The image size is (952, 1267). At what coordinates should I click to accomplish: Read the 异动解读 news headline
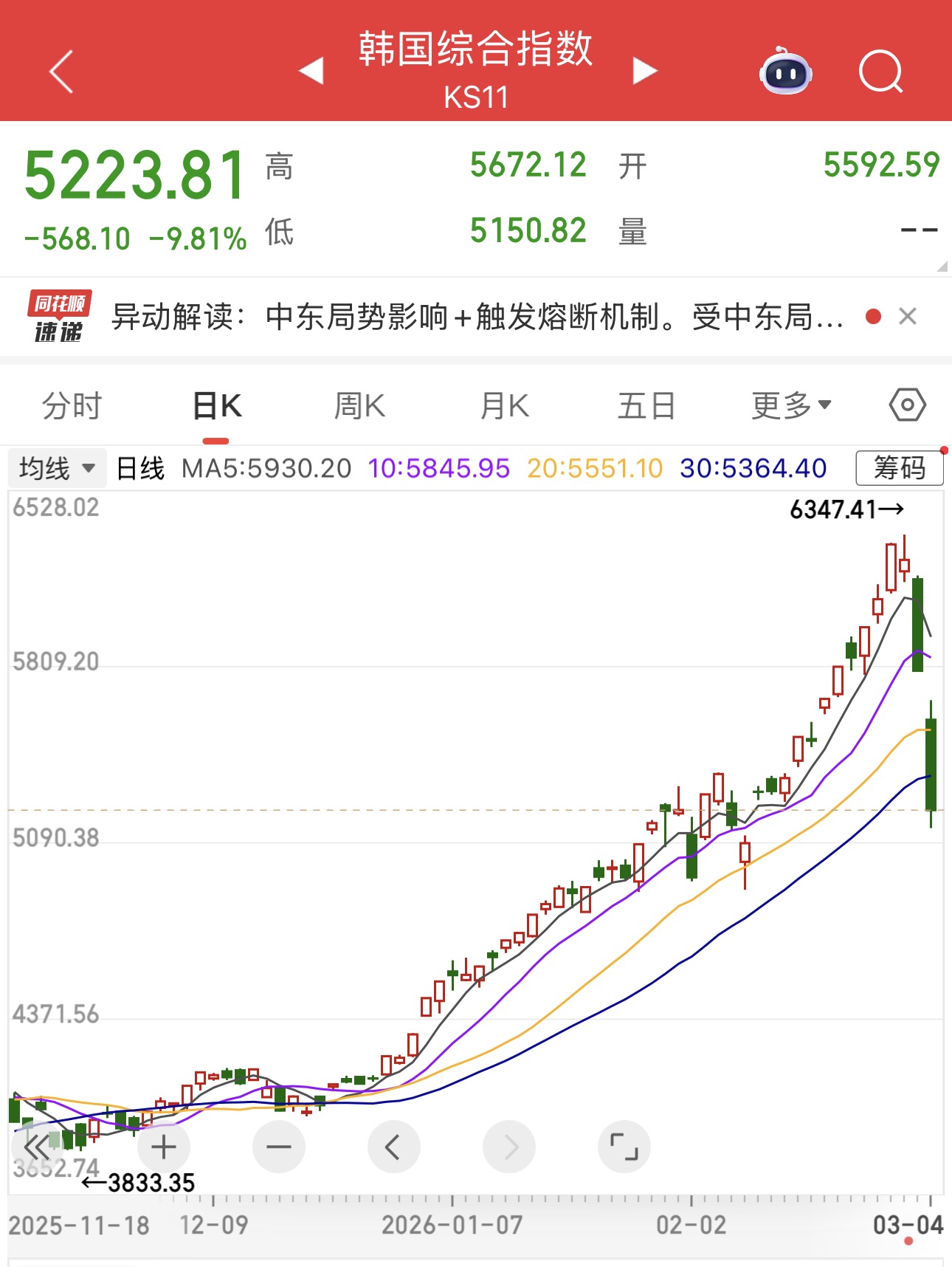[477, 317]
